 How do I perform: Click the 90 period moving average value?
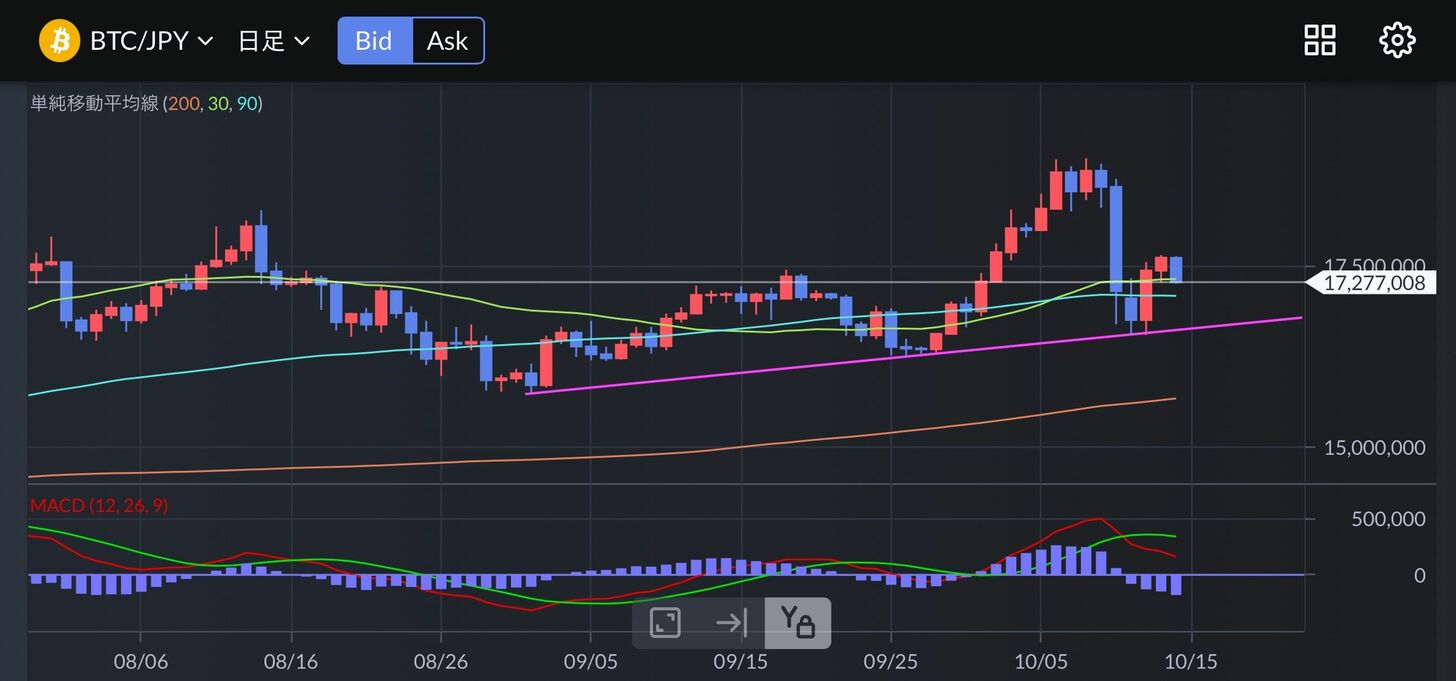click(247, 104)
